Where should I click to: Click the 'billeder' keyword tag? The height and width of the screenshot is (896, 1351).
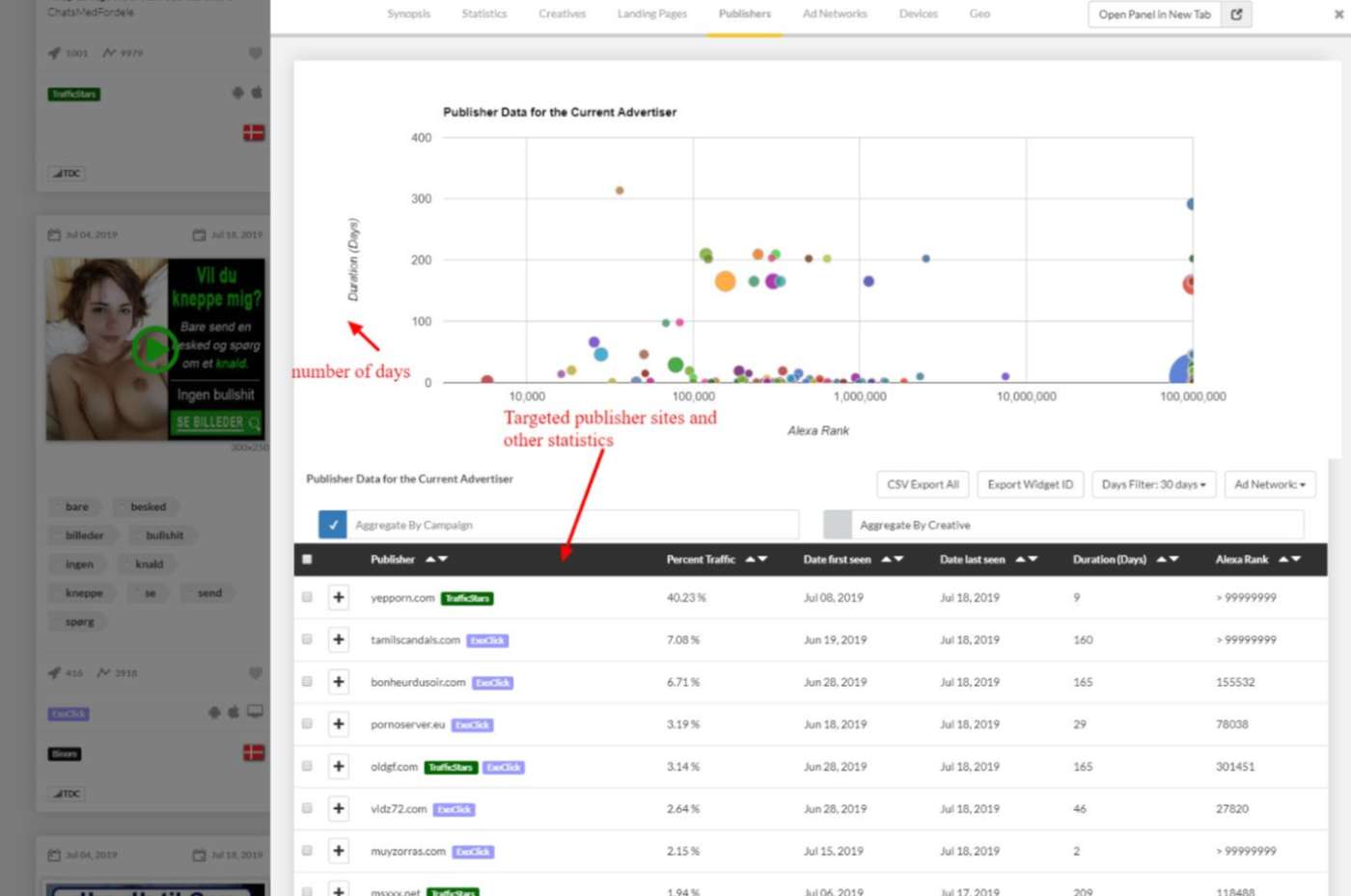84,535
